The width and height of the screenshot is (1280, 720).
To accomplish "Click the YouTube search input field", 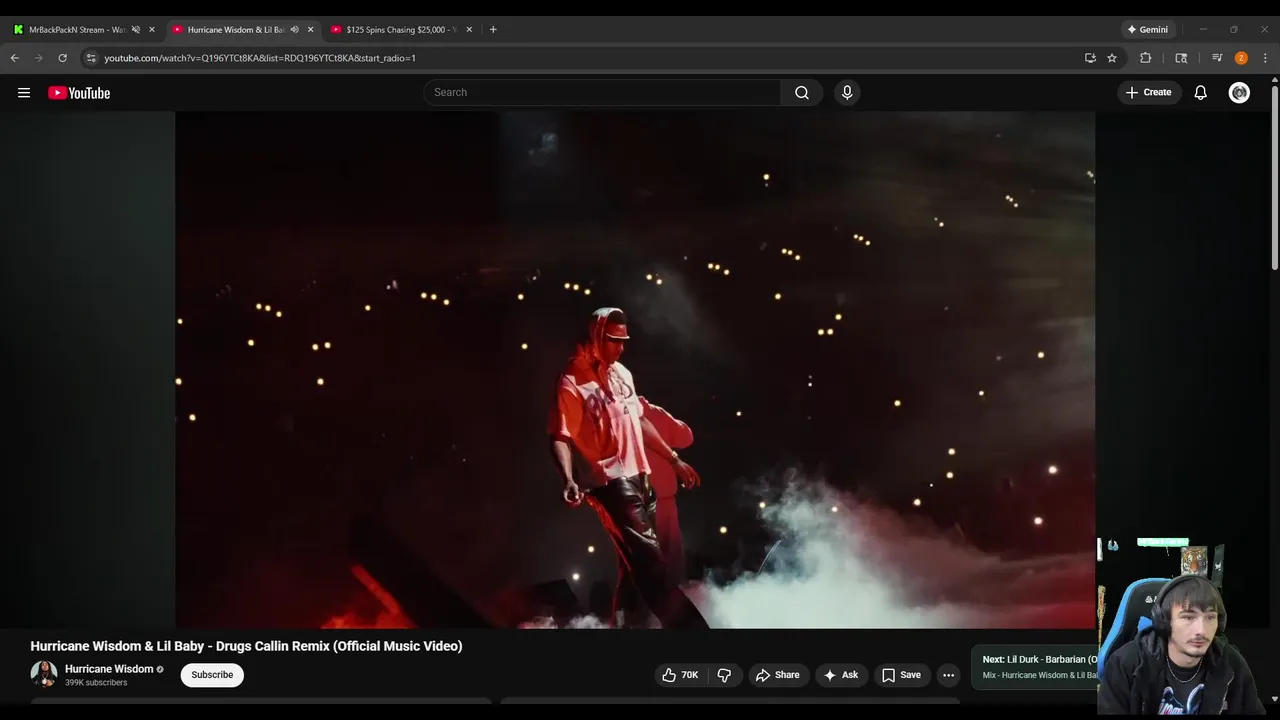I will point(602,92).
